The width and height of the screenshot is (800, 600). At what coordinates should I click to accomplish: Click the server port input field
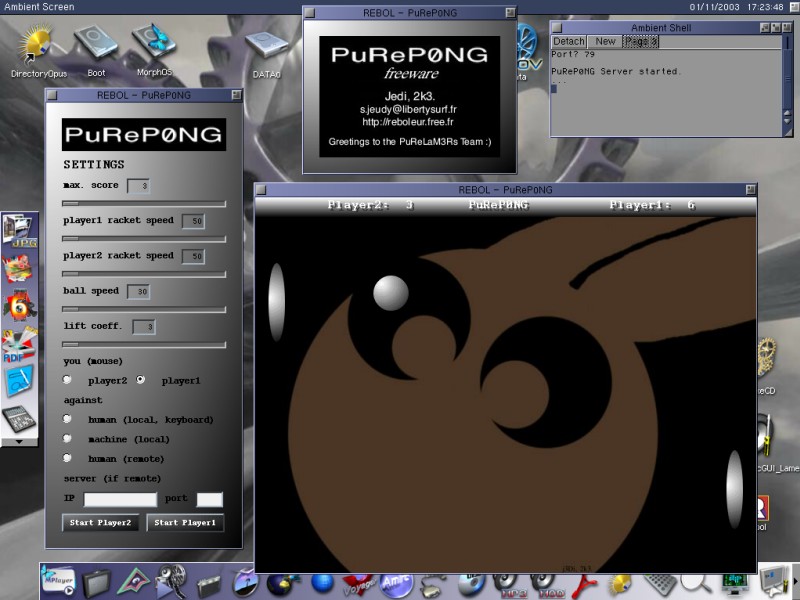click(x=210, y=499)
